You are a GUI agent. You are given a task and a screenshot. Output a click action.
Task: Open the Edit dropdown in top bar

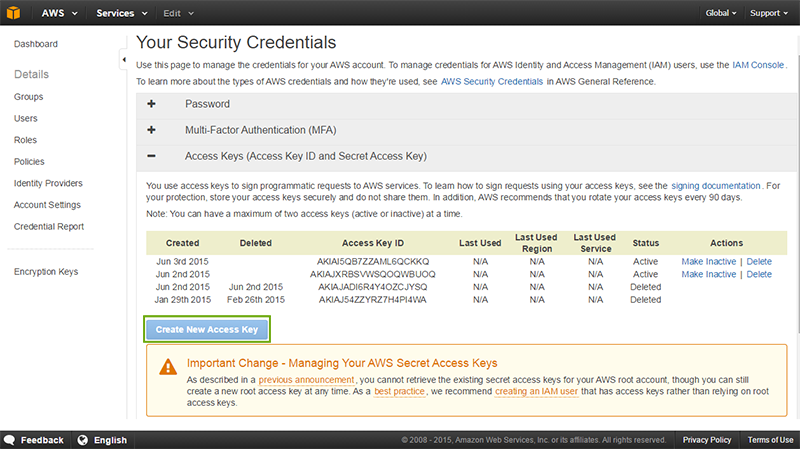177,13
